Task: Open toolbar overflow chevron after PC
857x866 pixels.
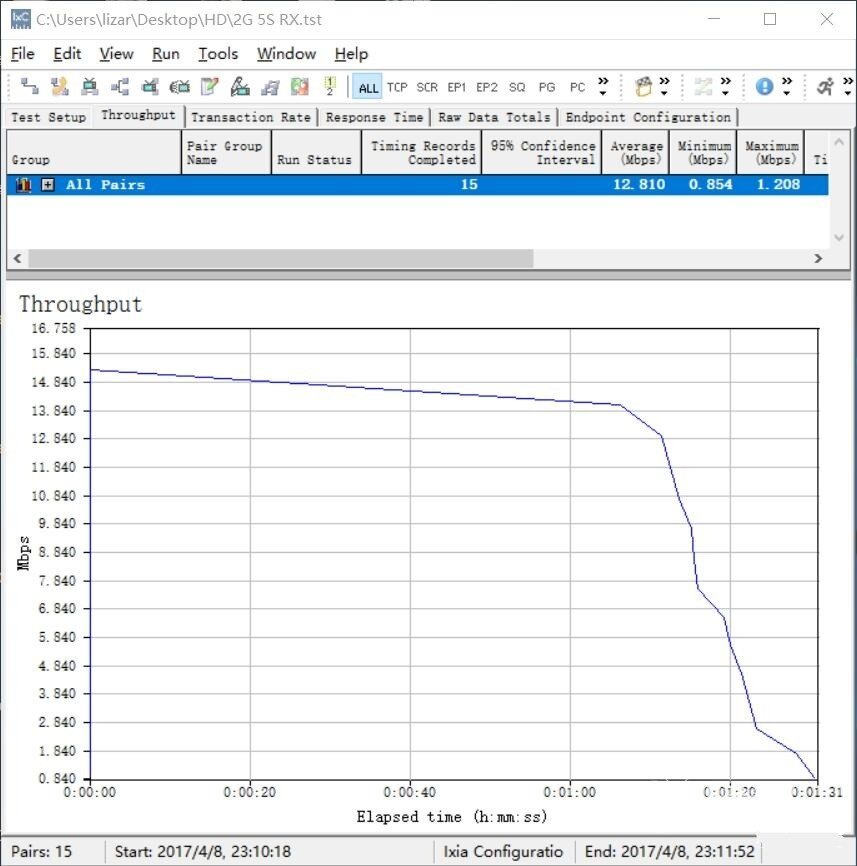Action: pos(603,87)
